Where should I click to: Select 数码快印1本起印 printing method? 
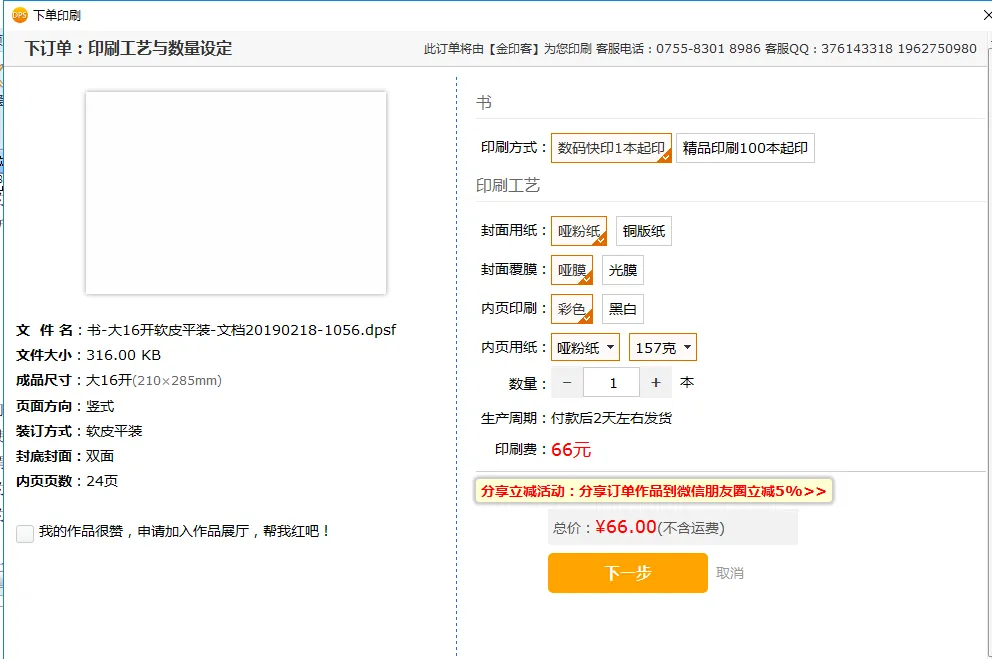[x=611, y=148]
